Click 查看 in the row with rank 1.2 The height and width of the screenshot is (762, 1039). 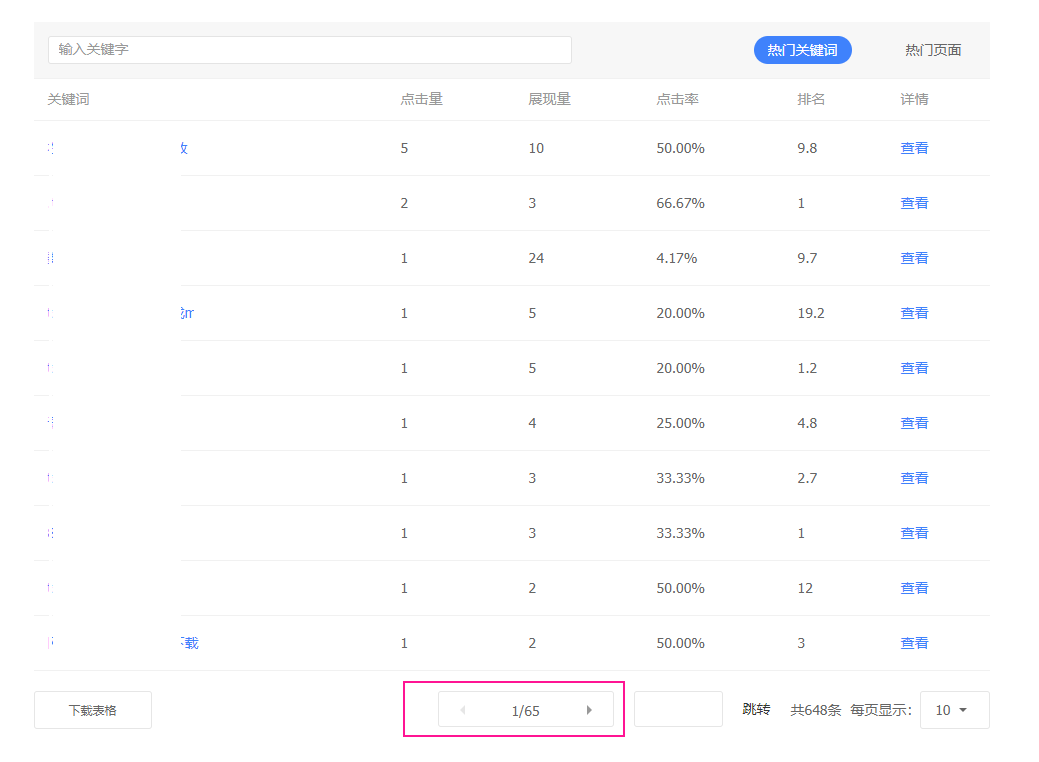[x=914, y=368]
